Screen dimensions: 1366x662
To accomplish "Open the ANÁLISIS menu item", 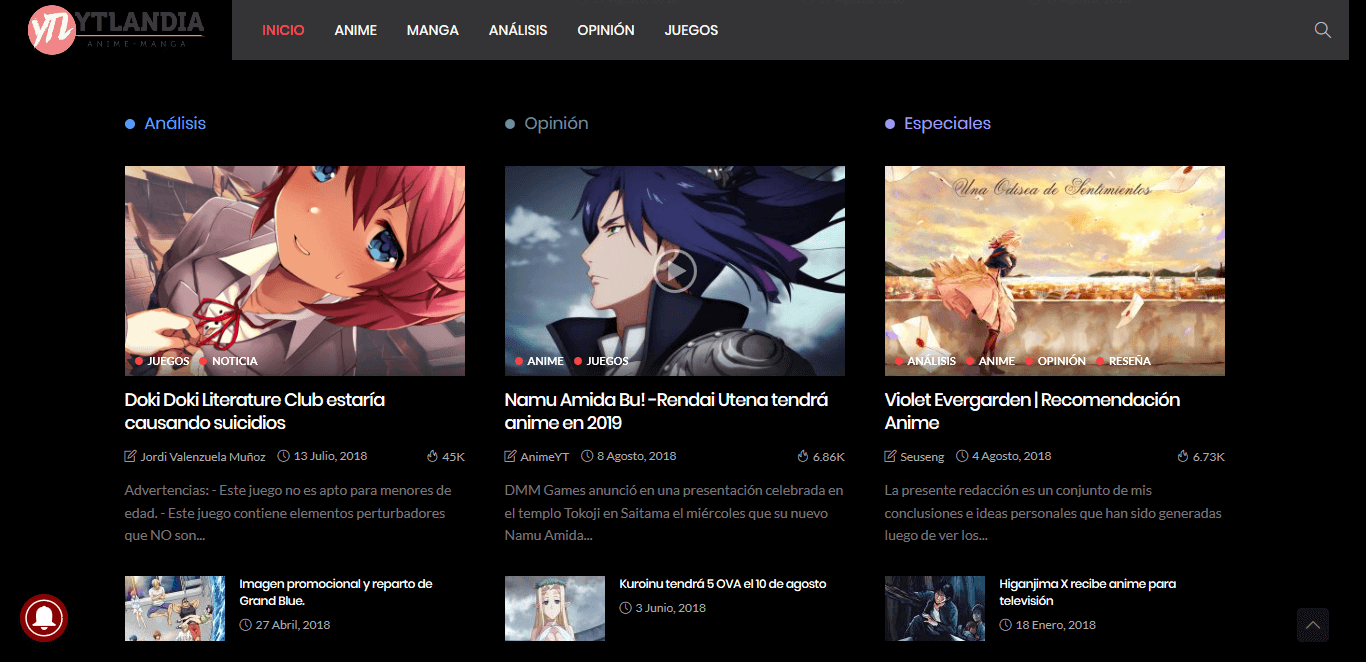I will point(518,30).
